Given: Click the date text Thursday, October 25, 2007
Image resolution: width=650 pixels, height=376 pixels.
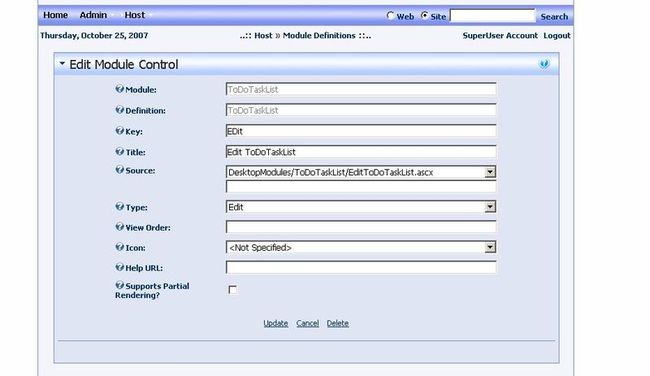Looking at the screenshot, I should coord(94,36).
